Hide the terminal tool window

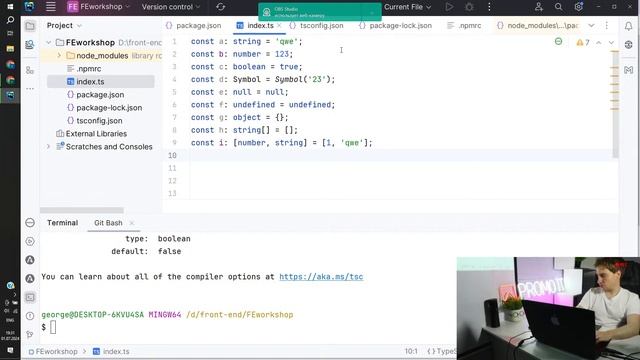pos(30,222)
